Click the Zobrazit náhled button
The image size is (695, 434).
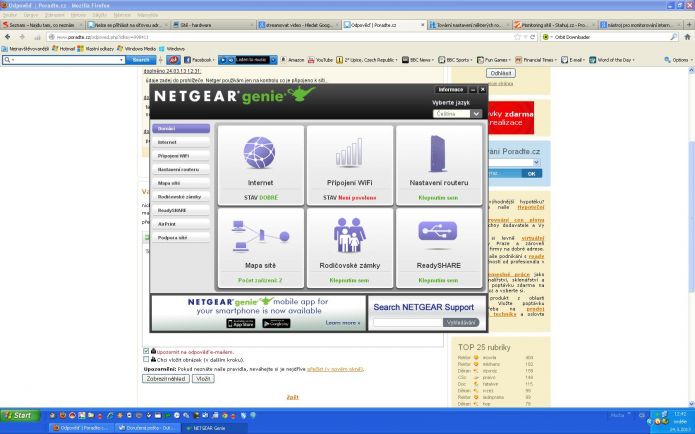click(x=166, y=379)
